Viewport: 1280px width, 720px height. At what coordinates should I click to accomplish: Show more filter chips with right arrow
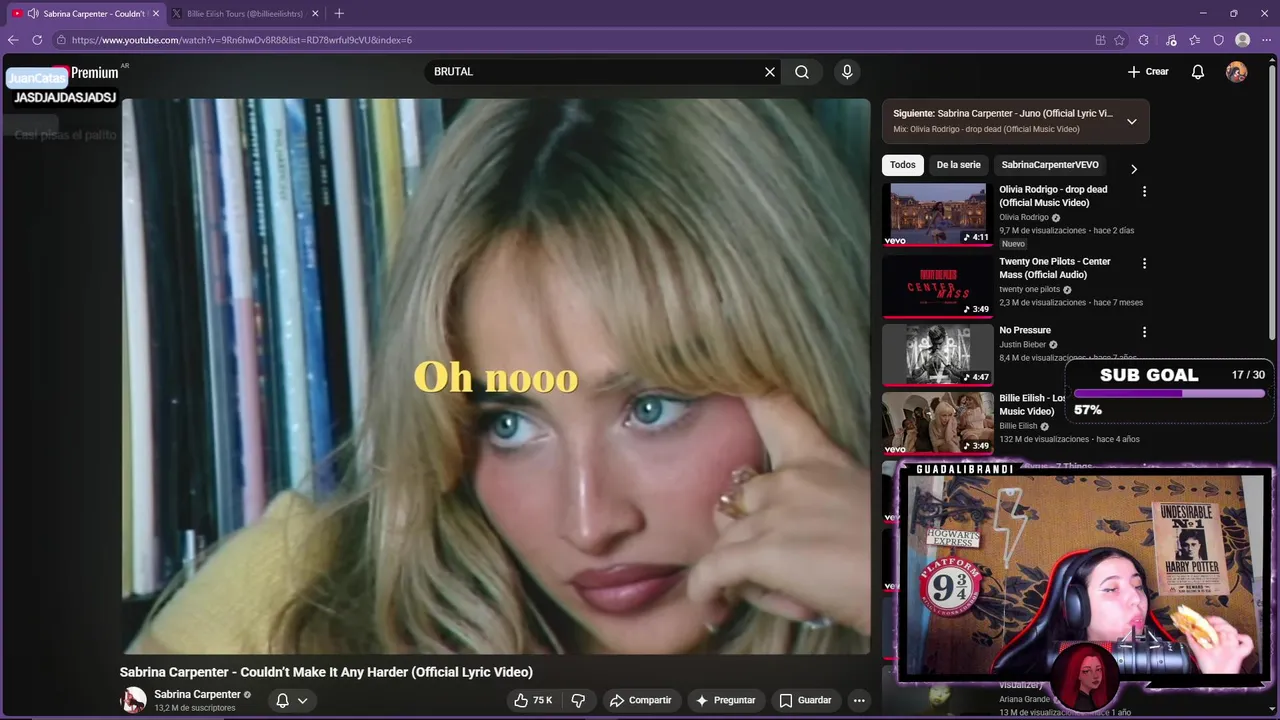(1134, 169)
